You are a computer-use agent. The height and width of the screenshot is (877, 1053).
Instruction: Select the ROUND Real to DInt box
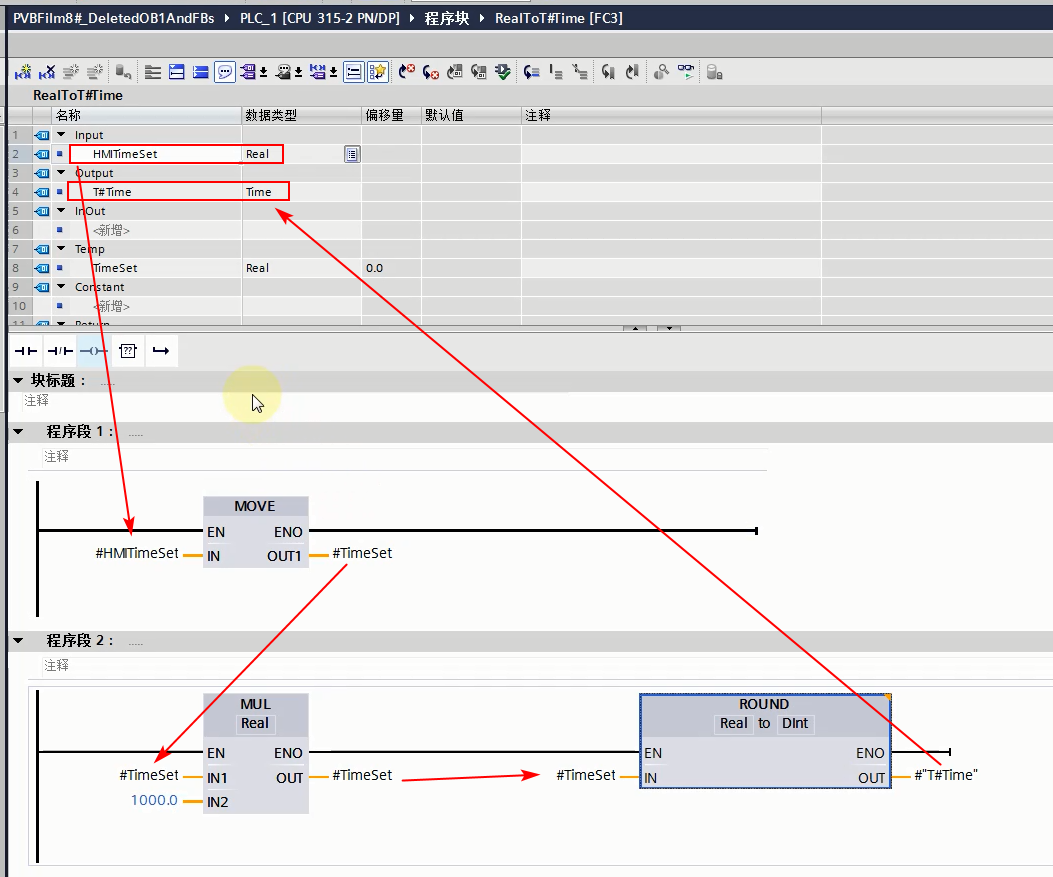point(765,741)
